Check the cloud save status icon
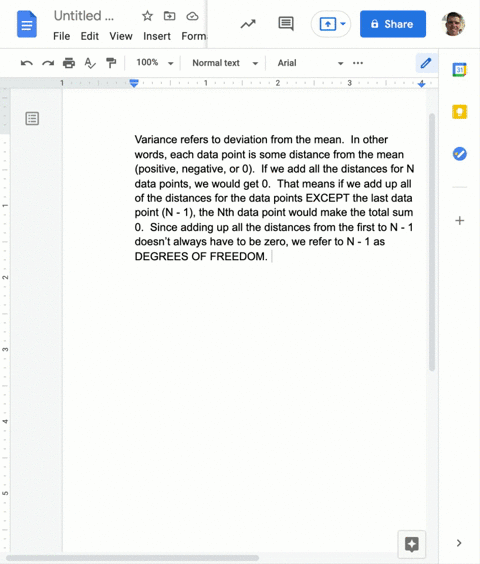This screenshot has height=564, width=480. pyautogui.click(x=192, y=16)
